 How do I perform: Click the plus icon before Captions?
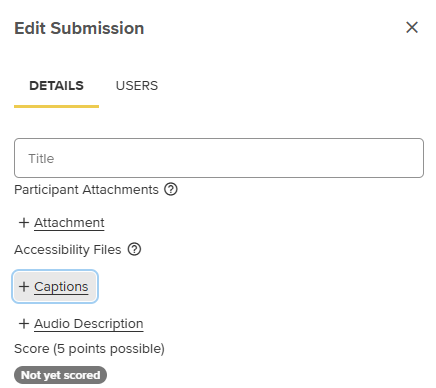tap(24, 286)
